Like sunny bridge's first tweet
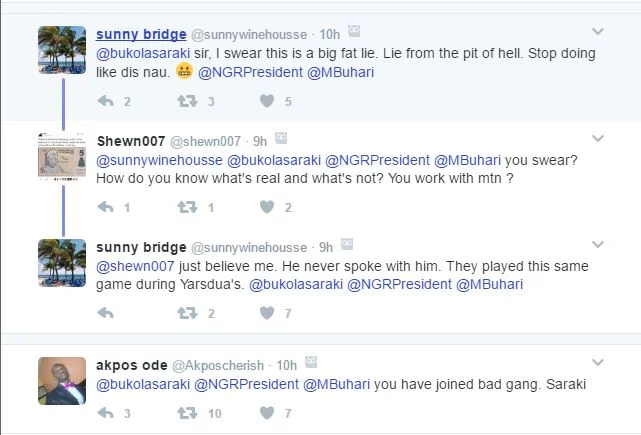This screenshot has width=641, height=435. (x=267, y=101)
